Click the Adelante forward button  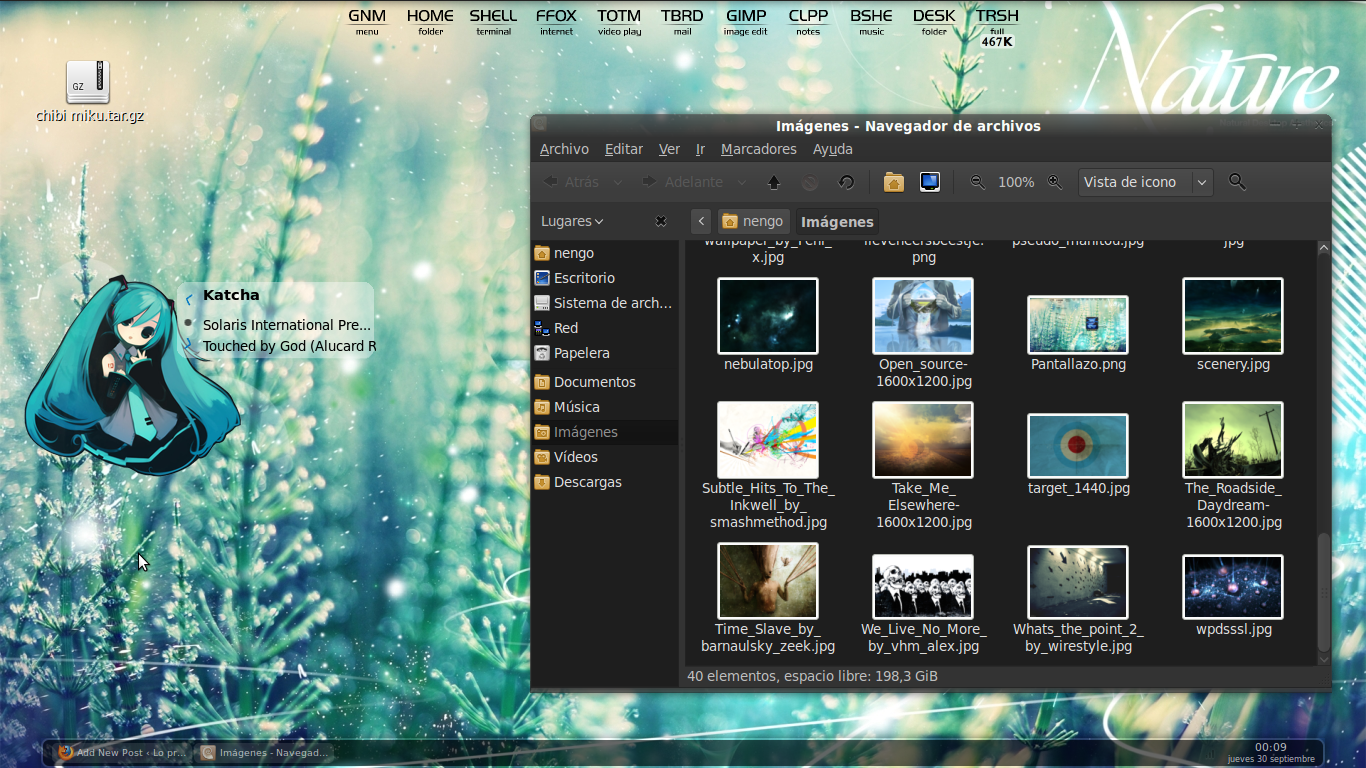point(682,182)
